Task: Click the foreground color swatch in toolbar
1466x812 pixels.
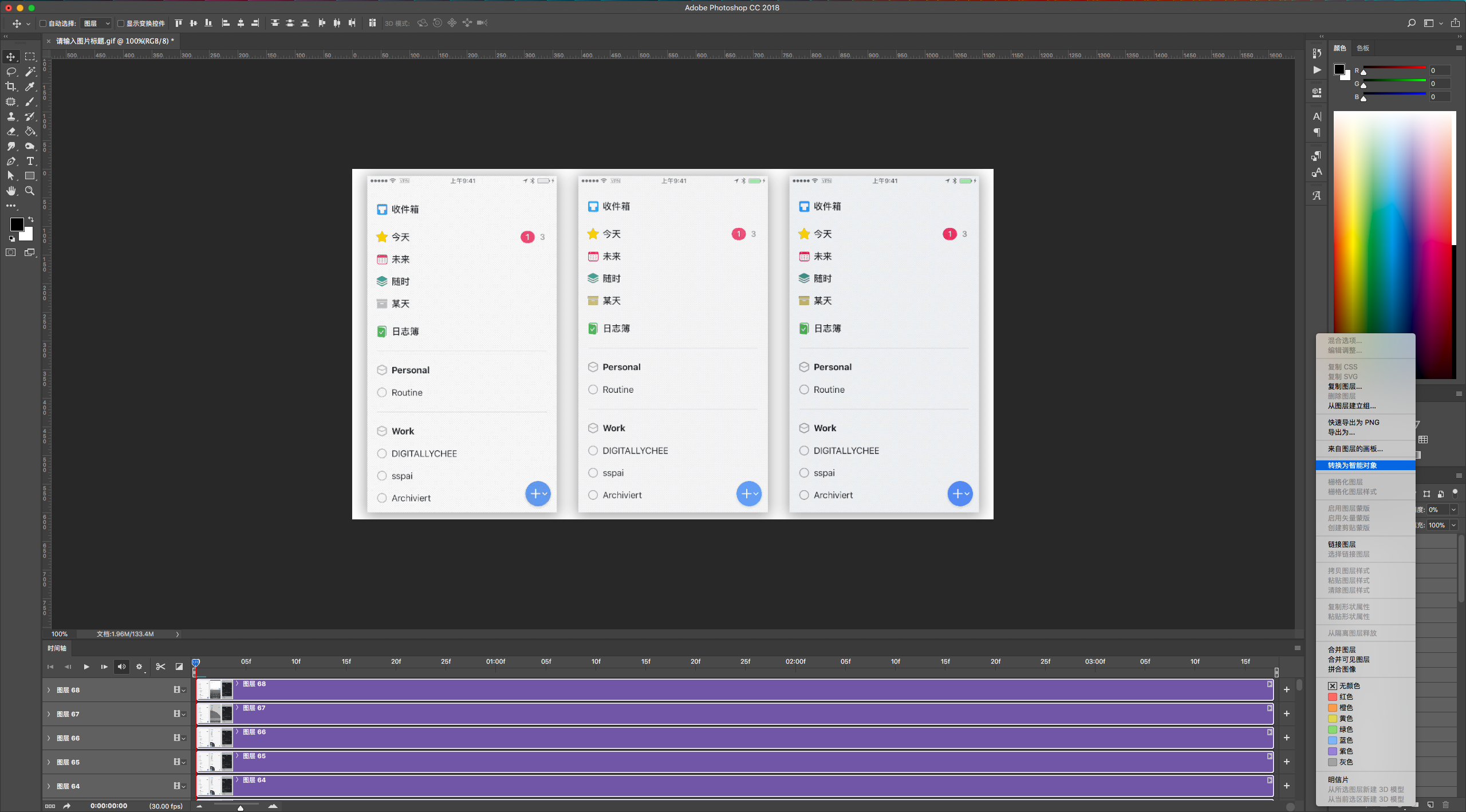Action: point(16,224)
